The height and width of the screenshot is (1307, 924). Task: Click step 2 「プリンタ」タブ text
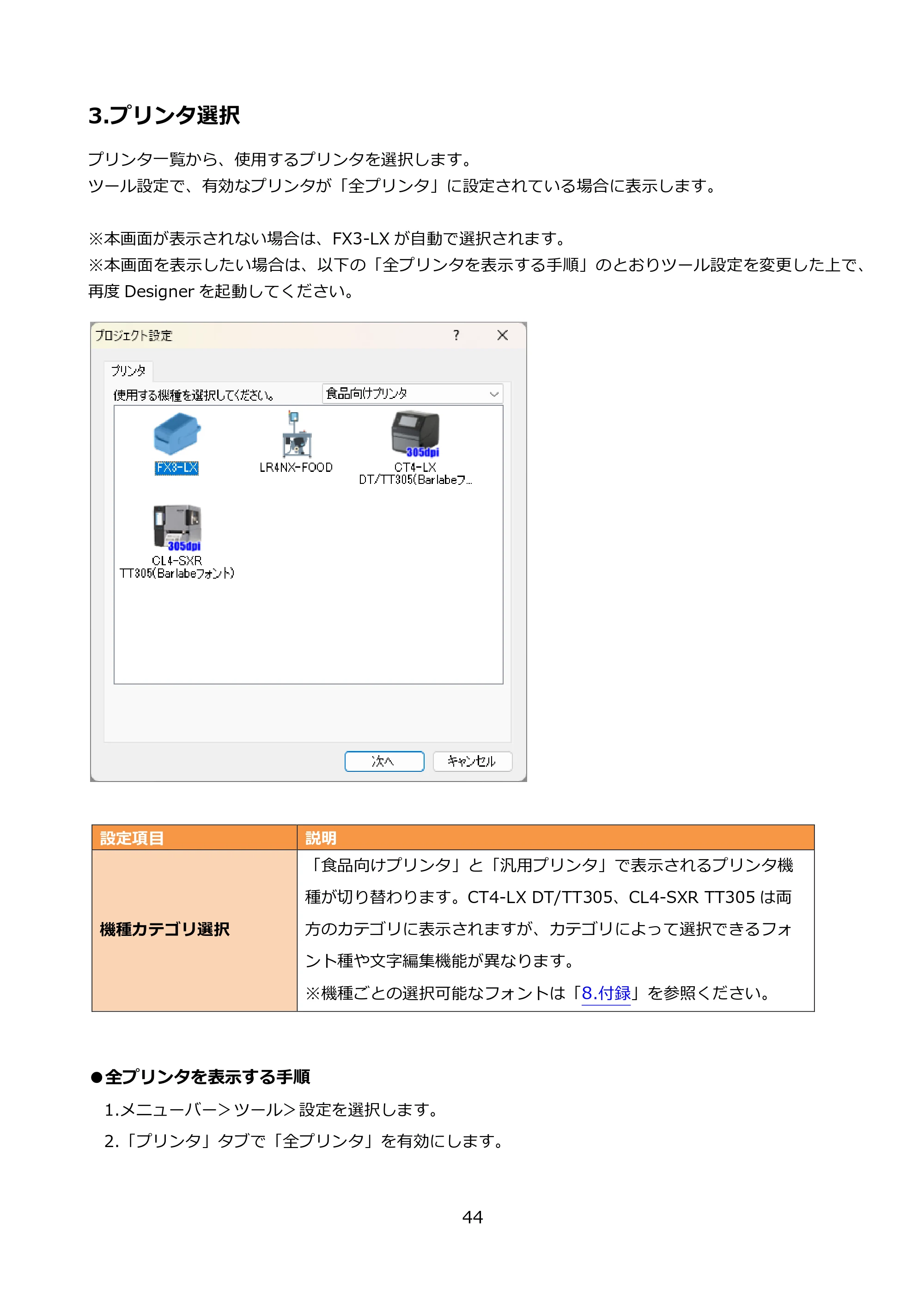(x=305, y=1141)
